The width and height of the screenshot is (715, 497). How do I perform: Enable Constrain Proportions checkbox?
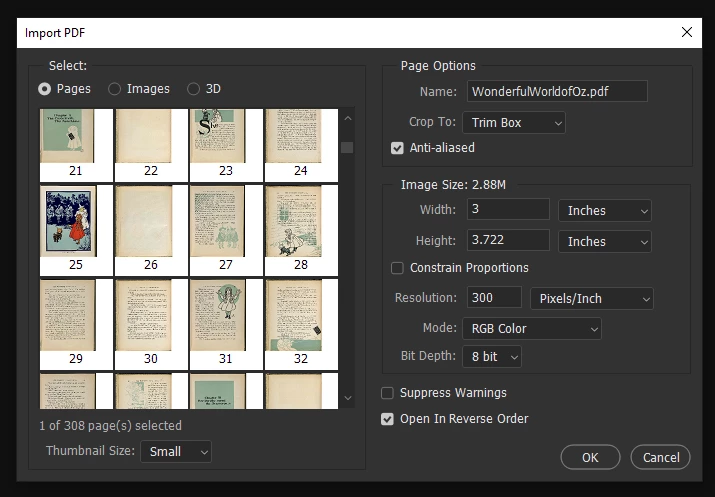pos(397,268)
